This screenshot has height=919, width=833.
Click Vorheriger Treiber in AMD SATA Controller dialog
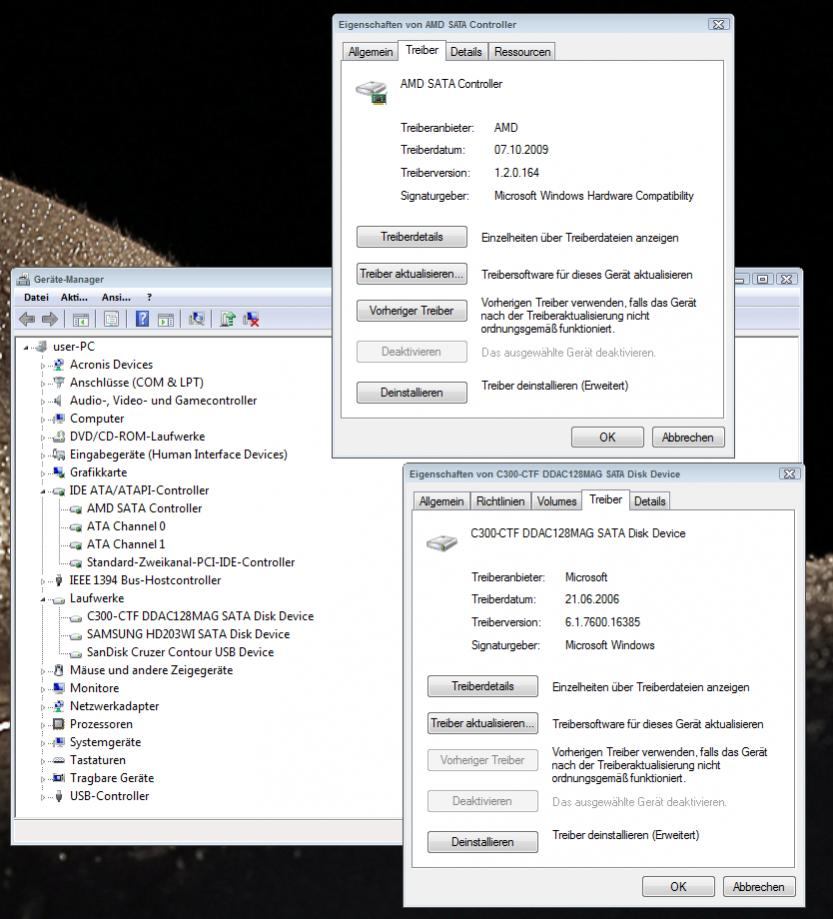coord(412,311)
